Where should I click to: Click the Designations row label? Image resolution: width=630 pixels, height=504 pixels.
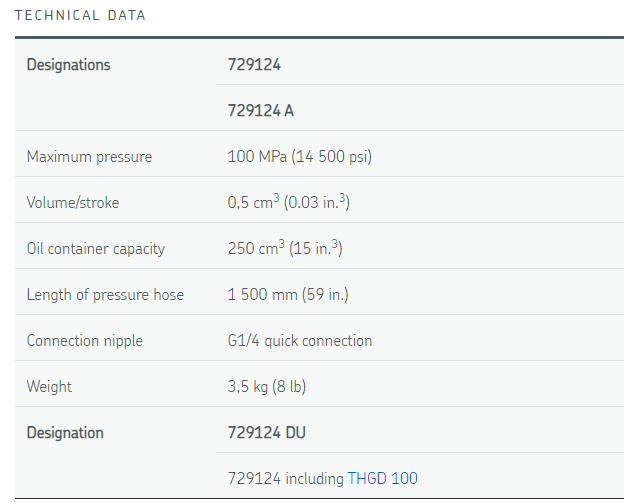tap(68, 65)
